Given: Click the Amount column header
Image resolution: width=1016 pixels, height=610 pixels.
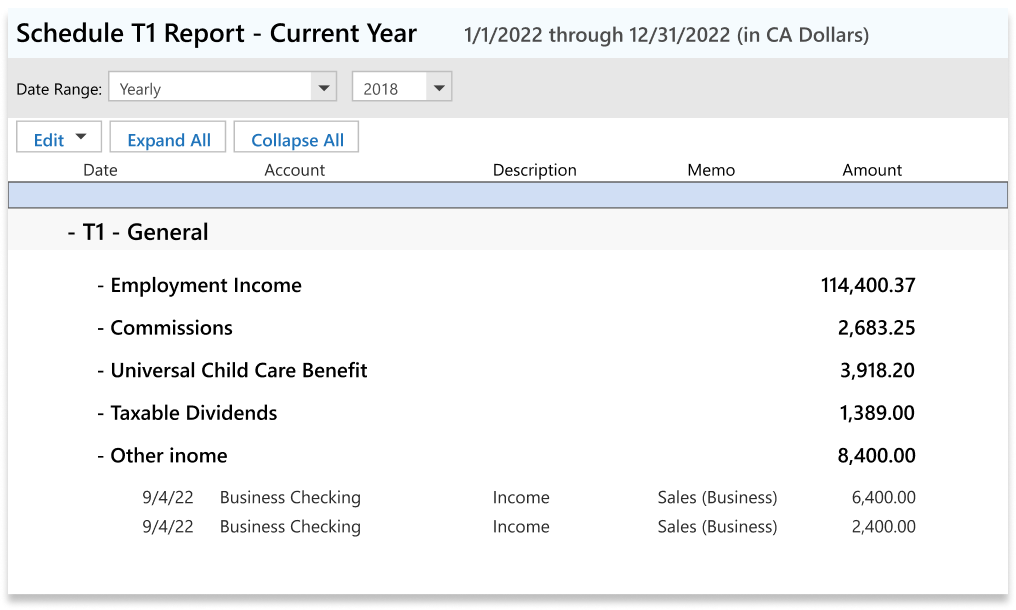Looking at the screenshot, I should (872, 170).
